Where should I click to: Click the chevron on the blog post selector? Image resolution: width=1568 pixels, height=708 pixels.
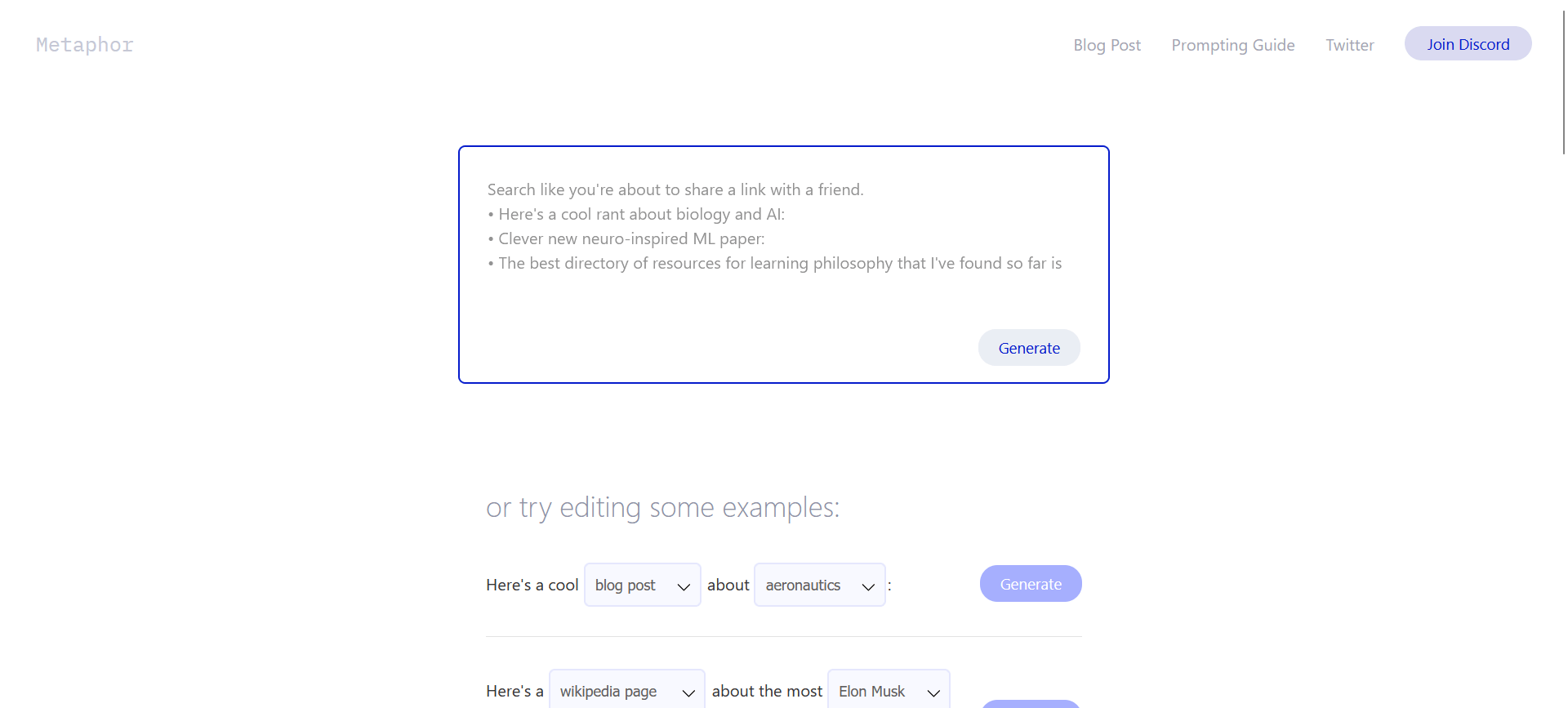684,586
